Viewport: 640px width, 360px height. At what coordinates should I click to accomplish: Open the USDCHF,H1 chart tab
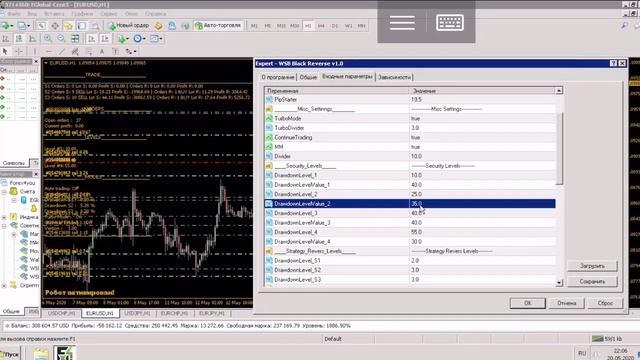62,313
